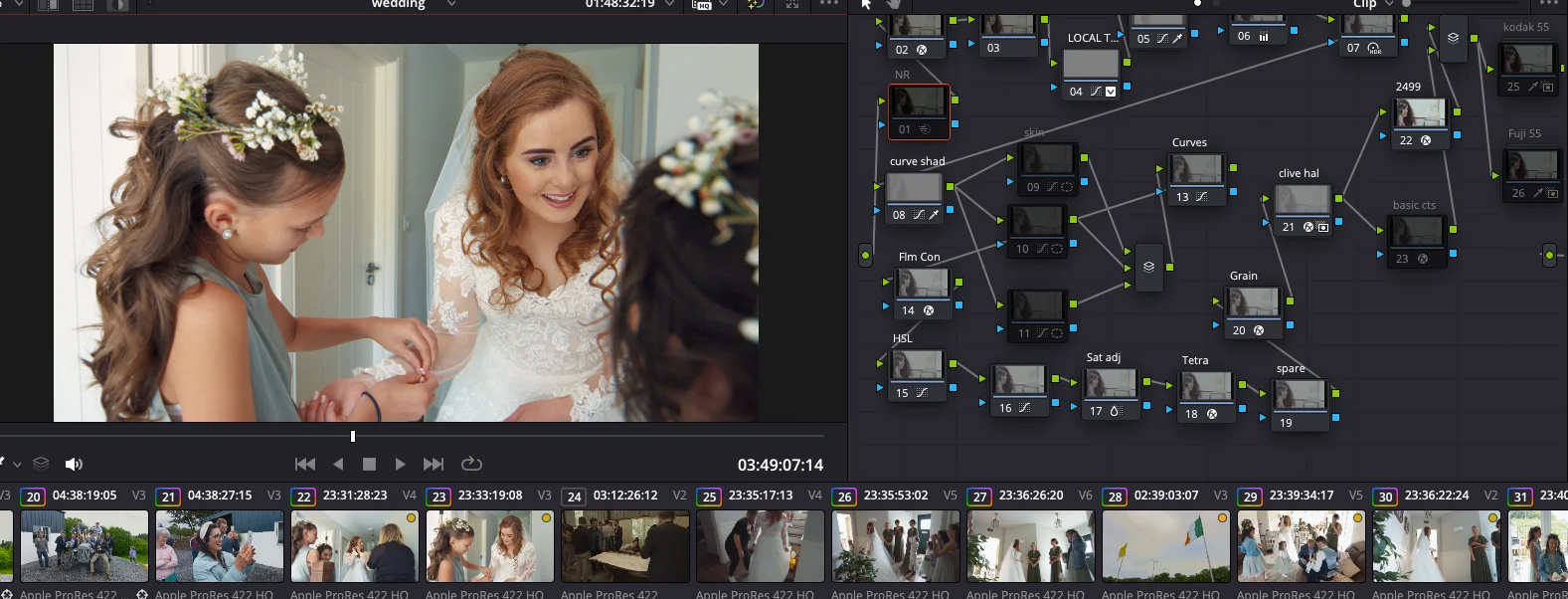Select the spare node 19
The image size is (1568, 599).
point(1300,405)
